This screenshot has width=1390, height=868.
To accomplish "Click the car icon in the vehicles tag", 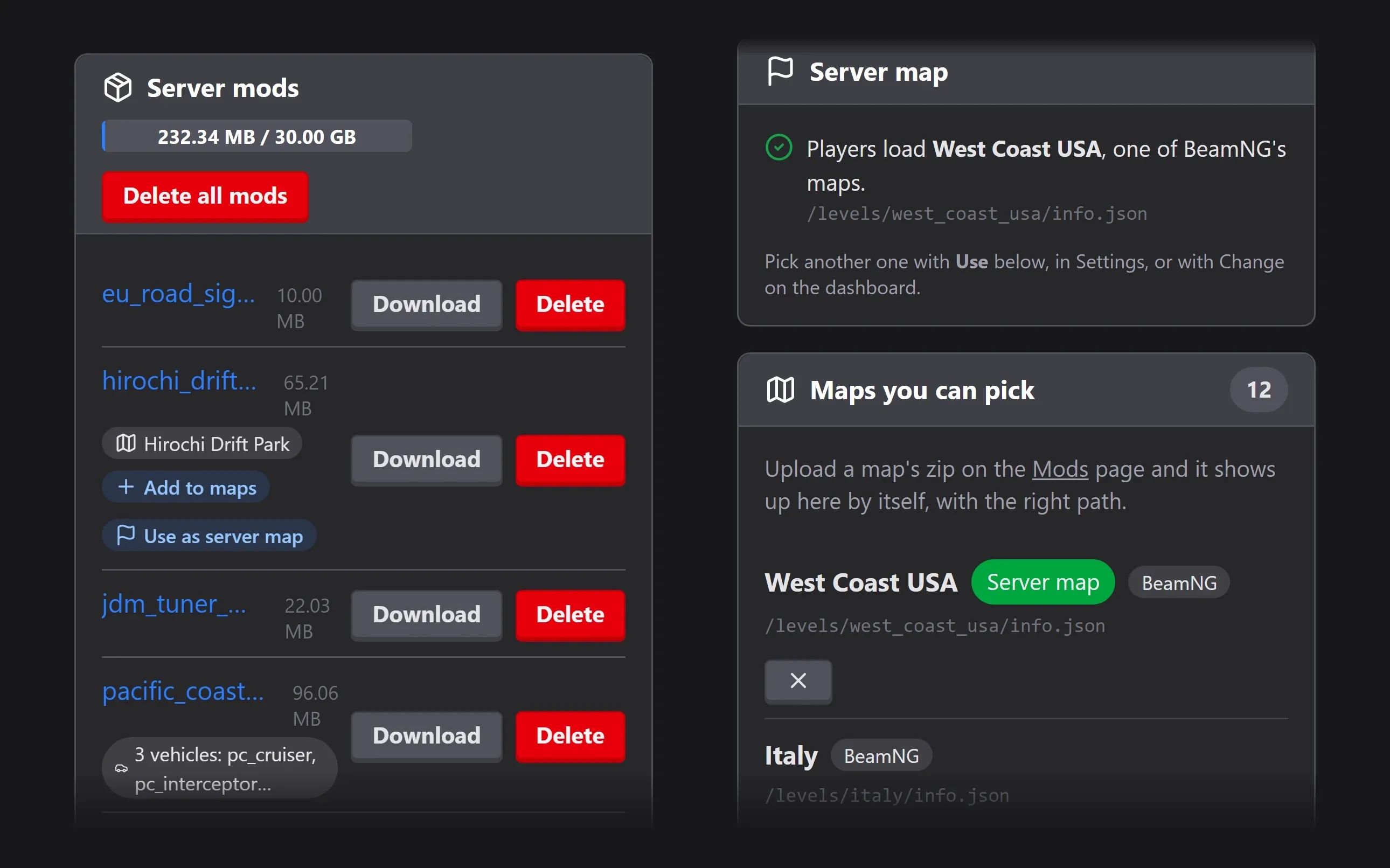I will (121, 768).
